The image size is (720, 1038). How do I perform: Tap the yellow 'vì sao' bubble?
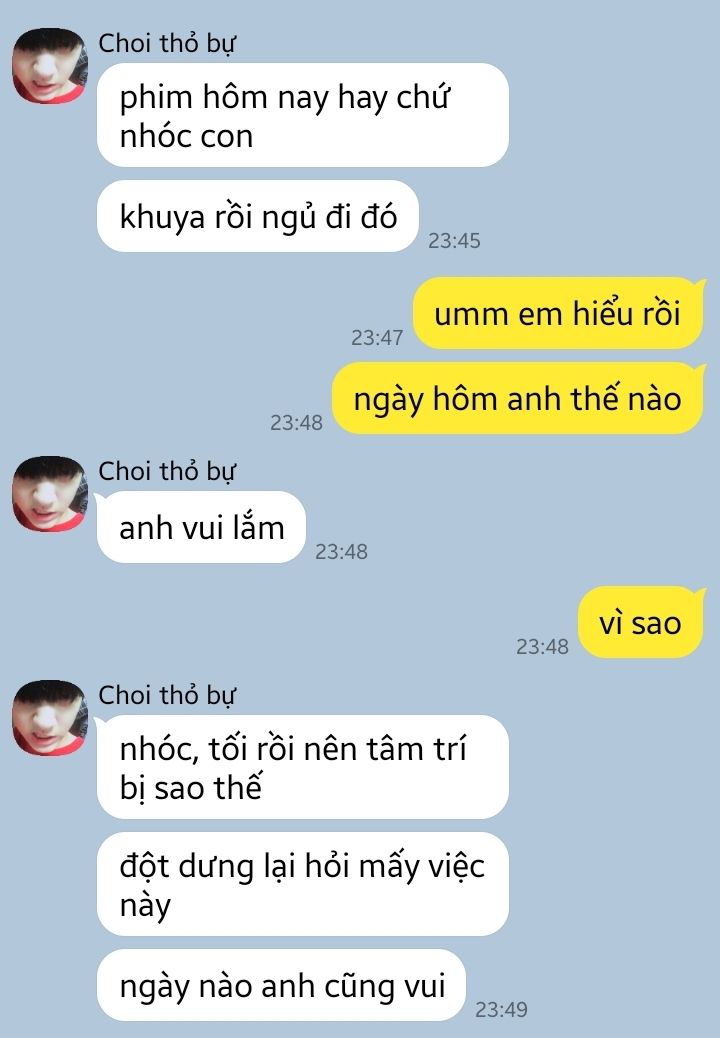pos(641,622)
